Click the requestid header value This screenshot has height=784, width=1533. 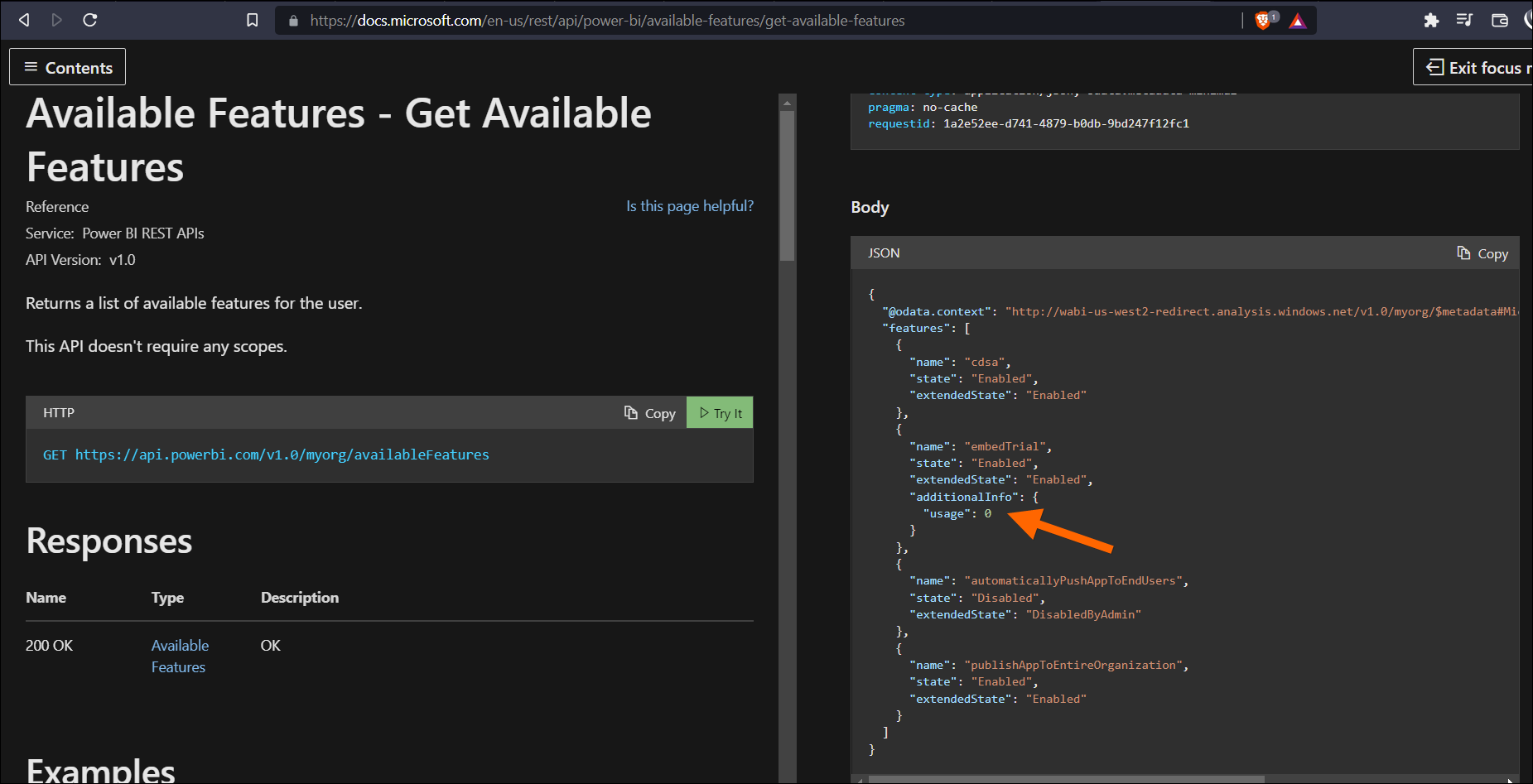pyautogui.click(x=1066, y=123)
